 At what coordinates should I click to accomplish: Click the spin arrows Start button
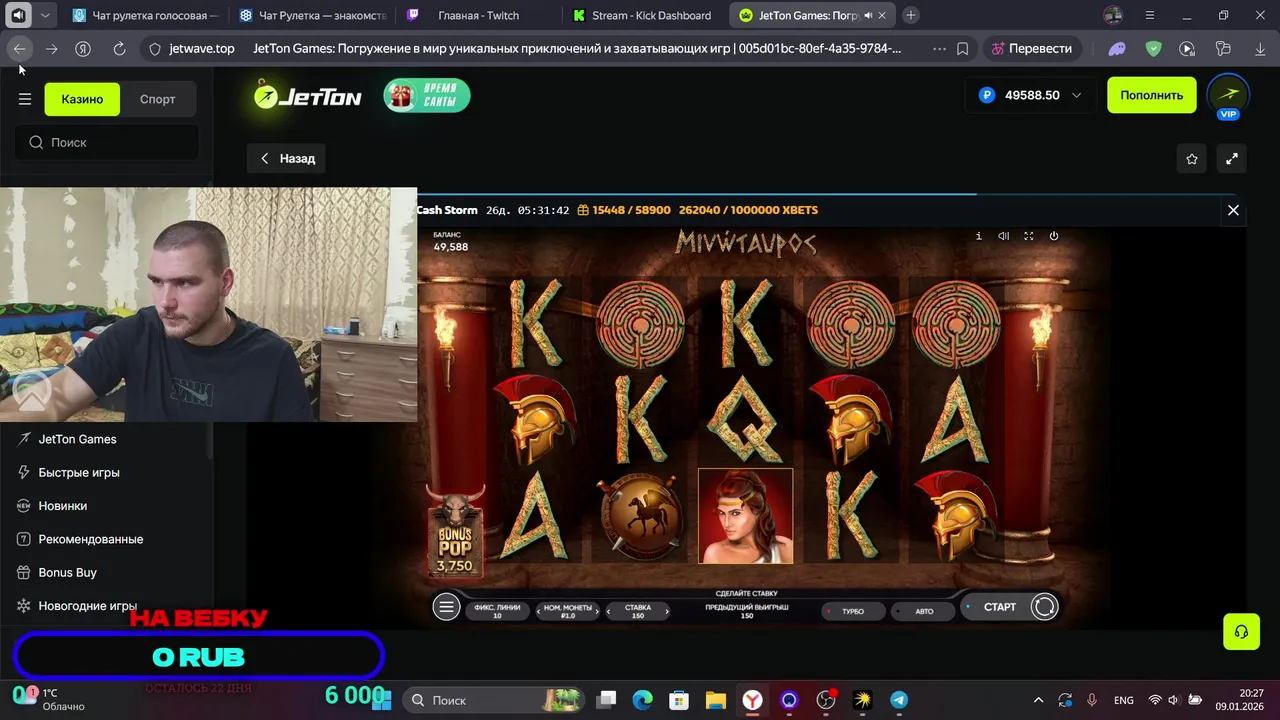tap(1044, 607)
